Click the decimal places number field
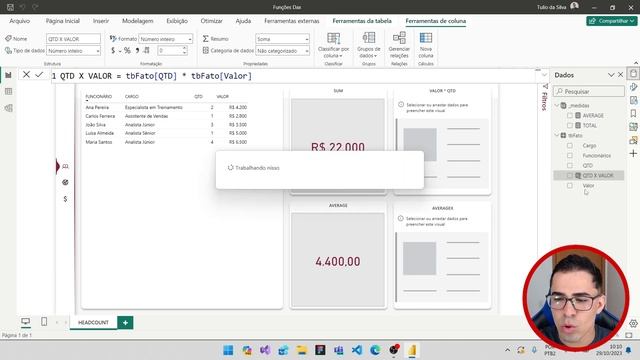Screen dimensions: 640x360 pyautogui.click(x=170, y=51)
